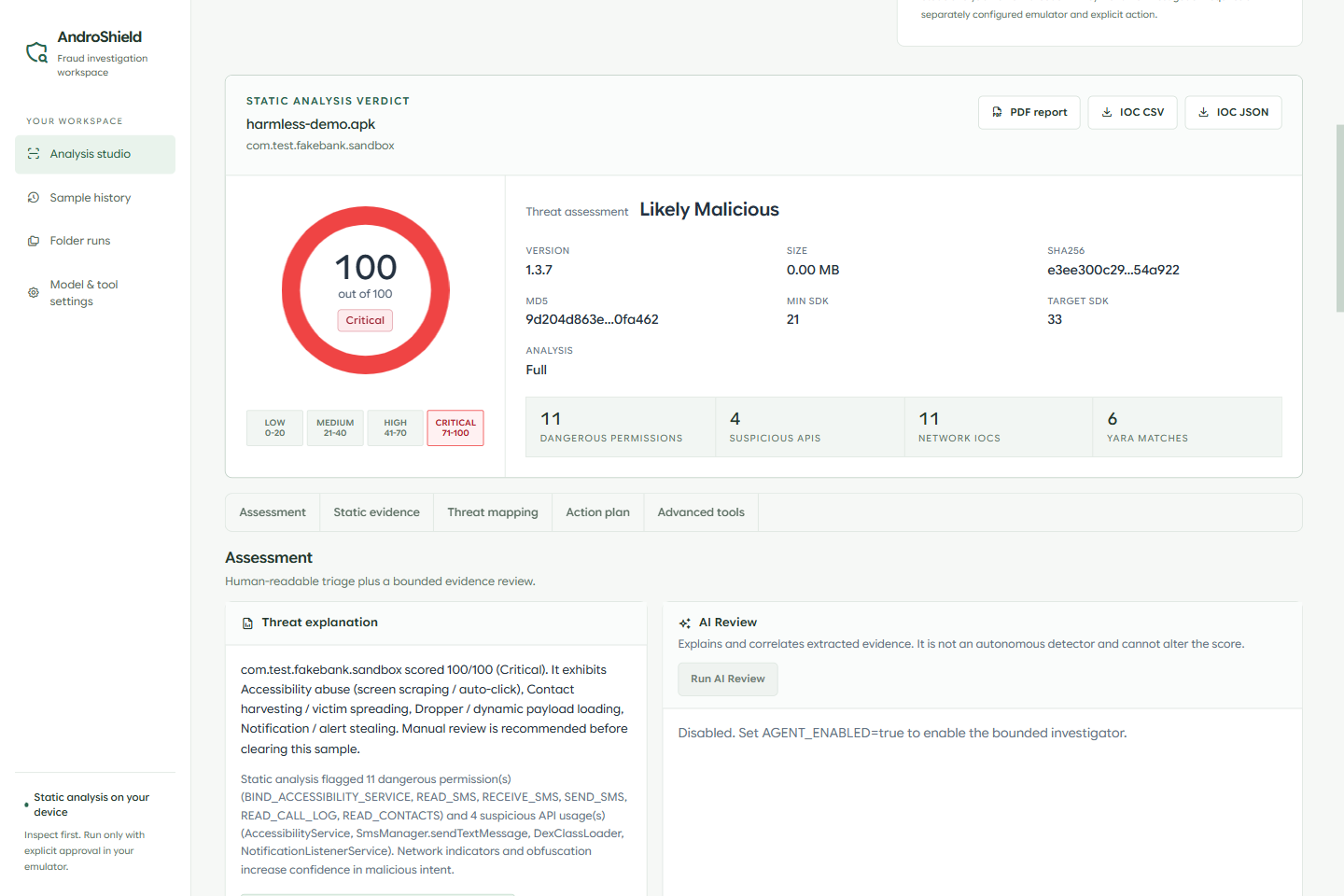
Task: Open Sample history in the sidebar
Action: point(95,198)
